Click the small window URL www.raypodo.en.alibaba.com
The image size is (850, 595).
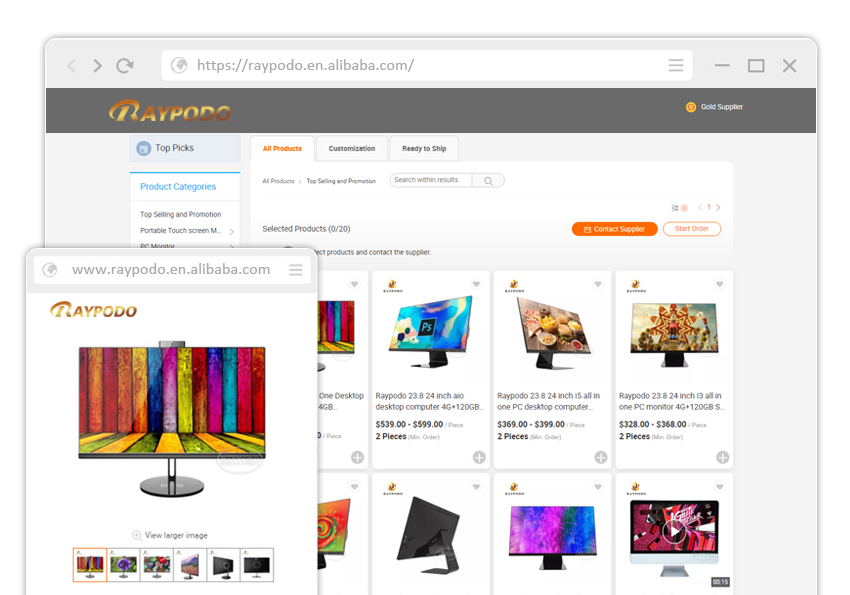point(171,269)
